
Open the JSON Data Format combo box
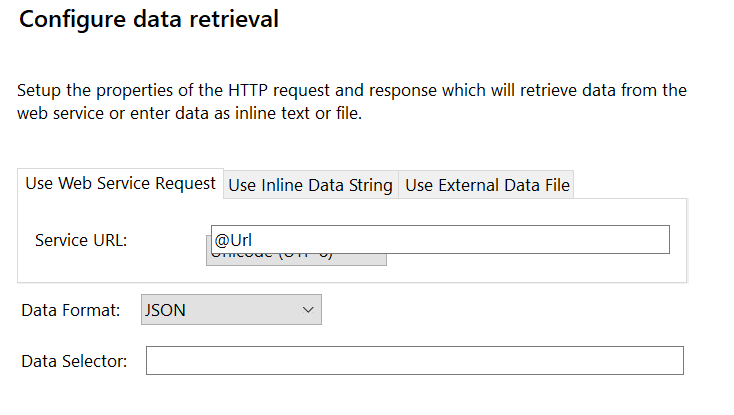tap(231, 309)
